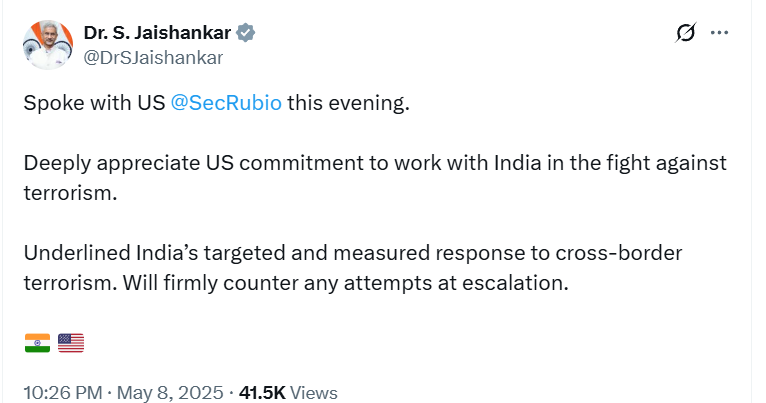Click the "this evening." text

[348, 105]
